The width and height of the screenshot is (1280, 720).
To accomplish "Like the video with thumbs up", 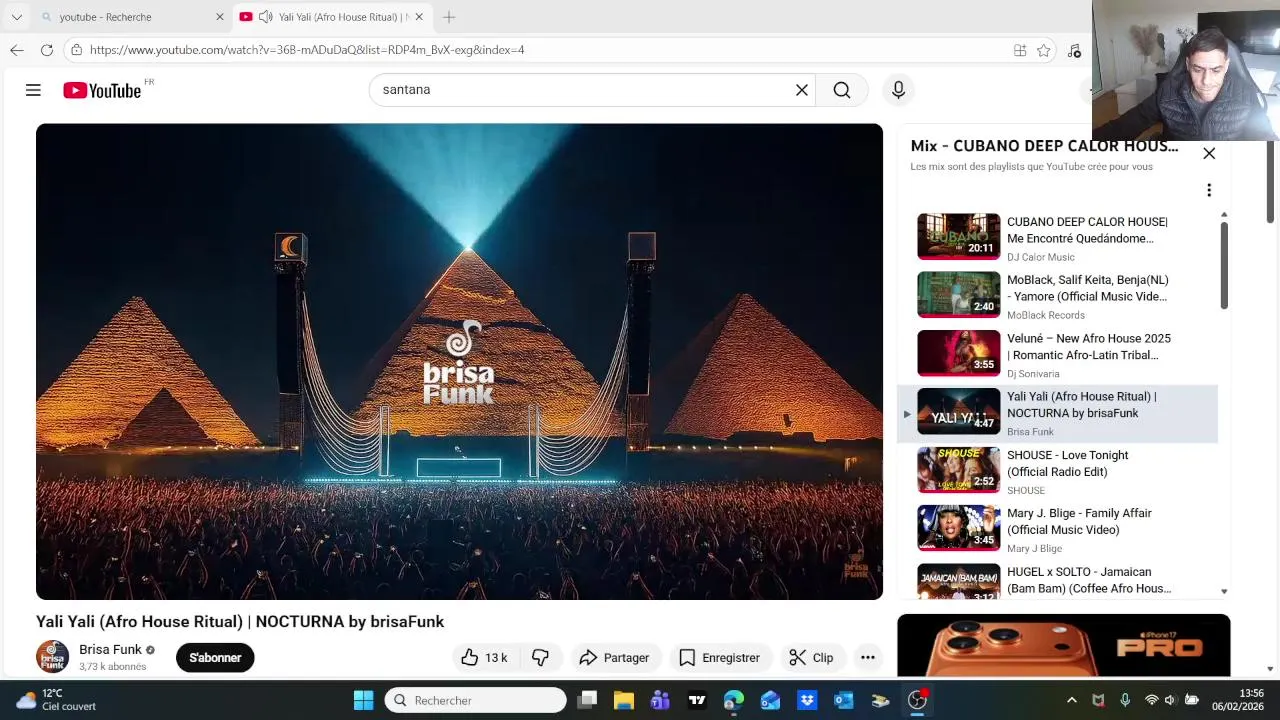I will (485, 657).
